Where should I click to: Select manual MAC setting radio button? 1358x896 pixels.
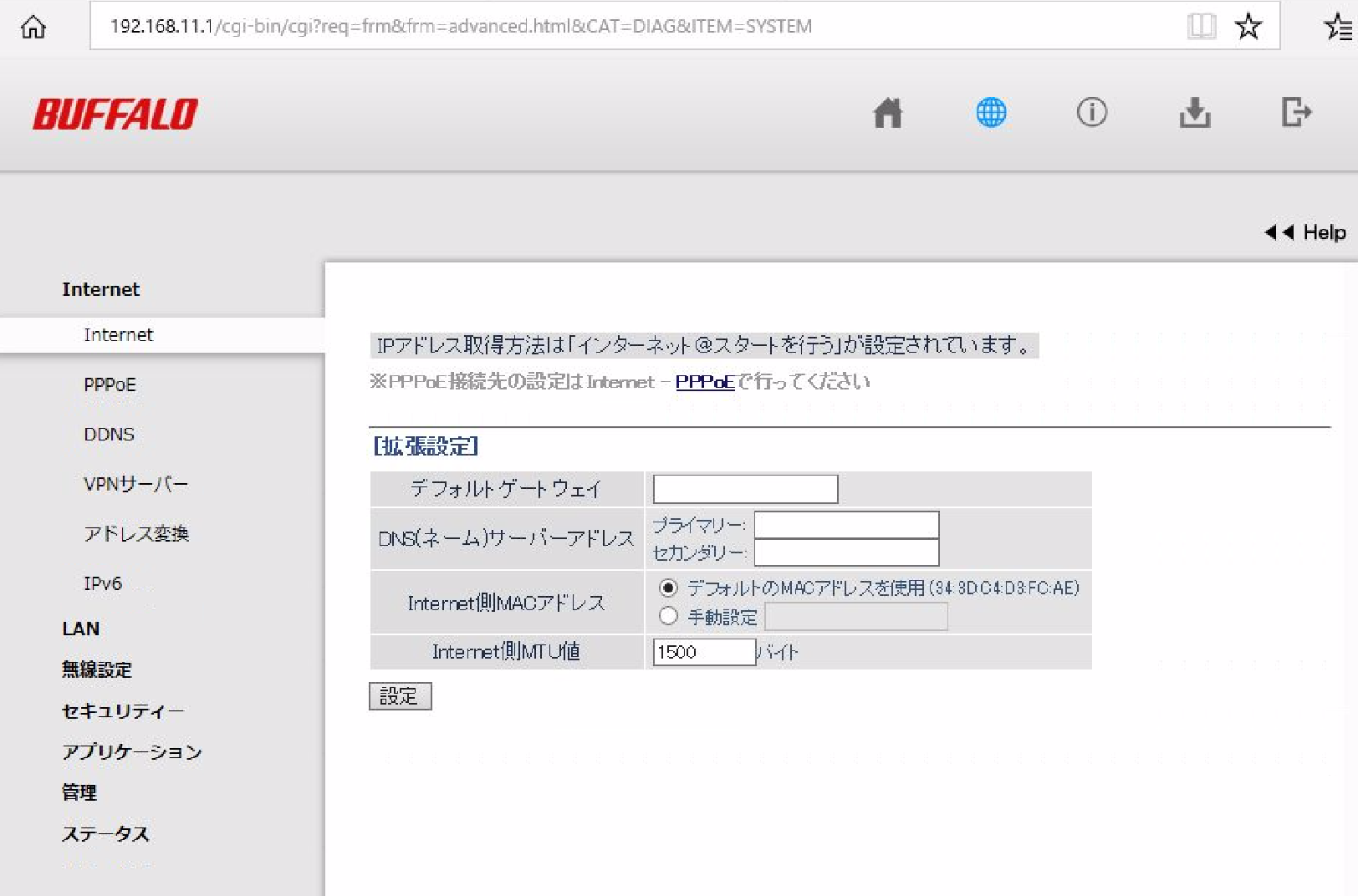pos(668,616)
